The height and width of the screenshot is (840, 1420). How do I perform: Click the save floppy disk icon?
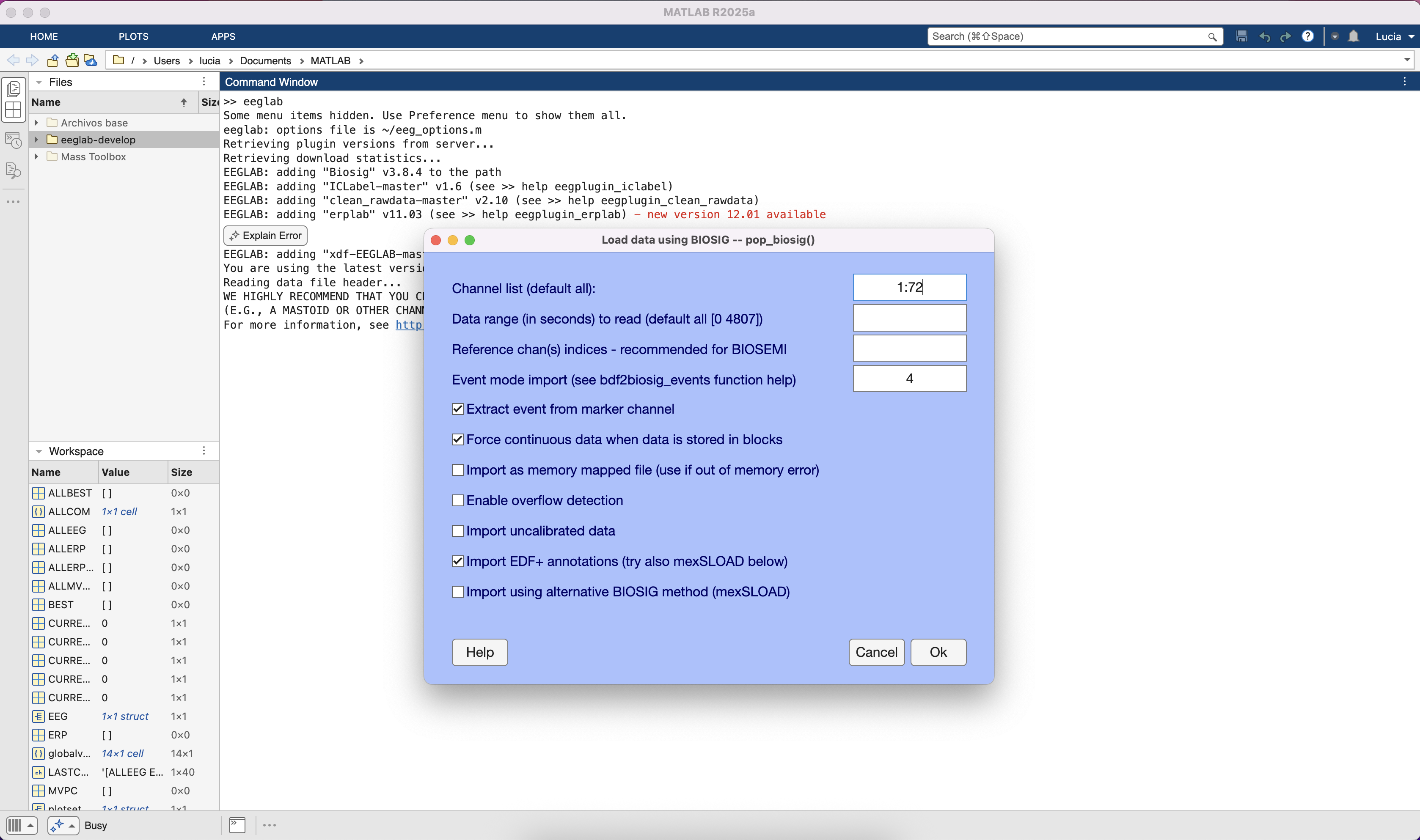(1241, 37)
